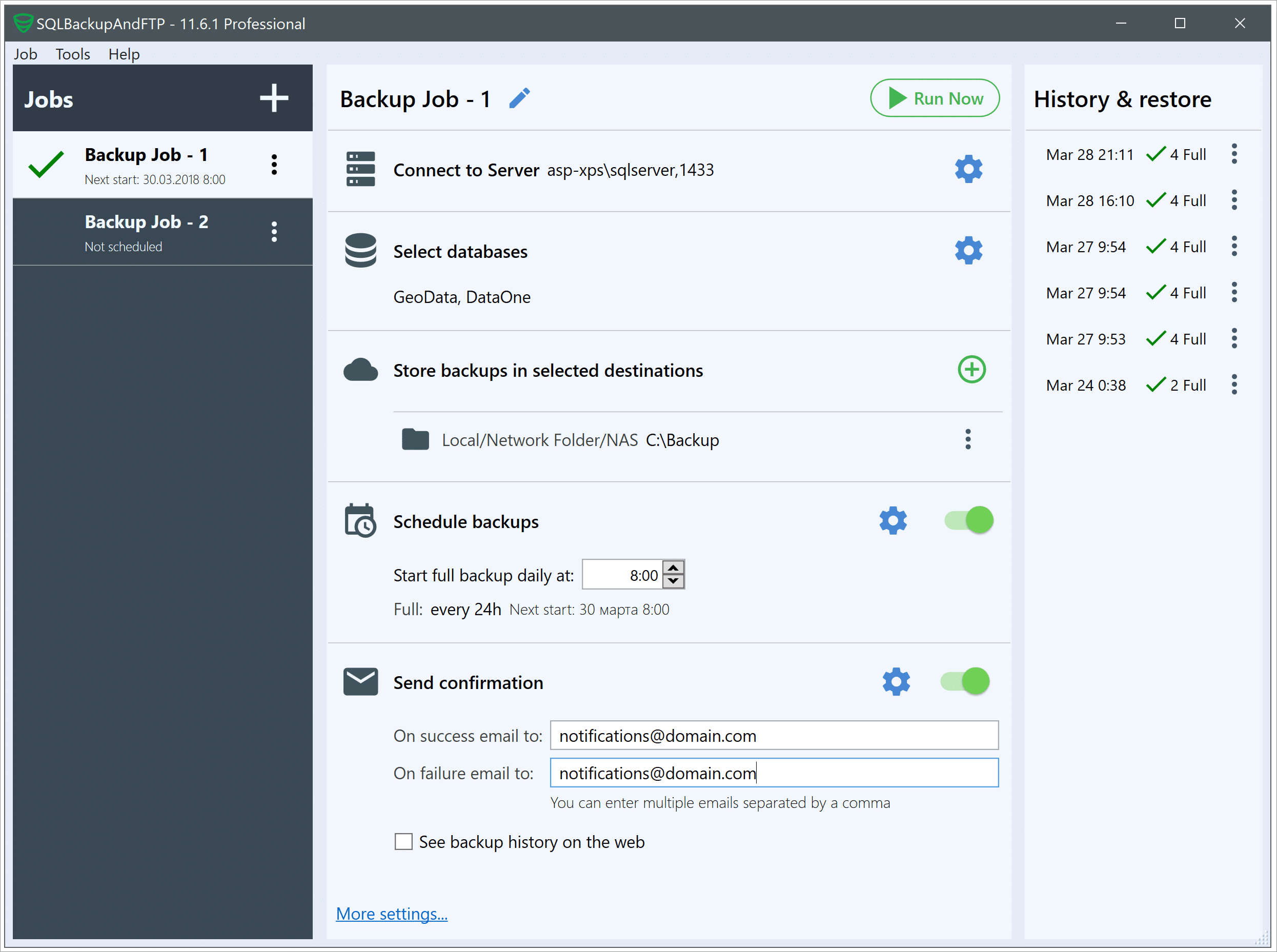Click the success checkmark for Mar 24 0:38
This screenshot has height=952, width=1277.
tap(1156, 385)
